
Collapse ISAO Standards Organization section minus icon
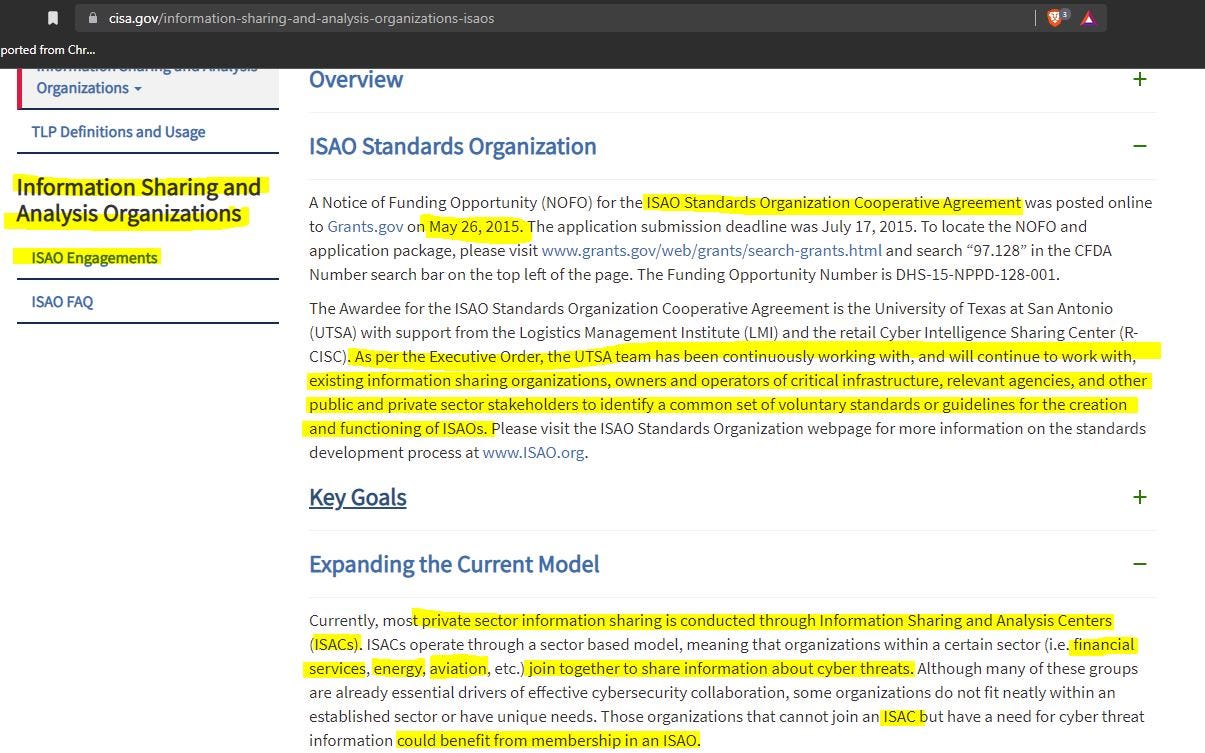point(1139,146)
